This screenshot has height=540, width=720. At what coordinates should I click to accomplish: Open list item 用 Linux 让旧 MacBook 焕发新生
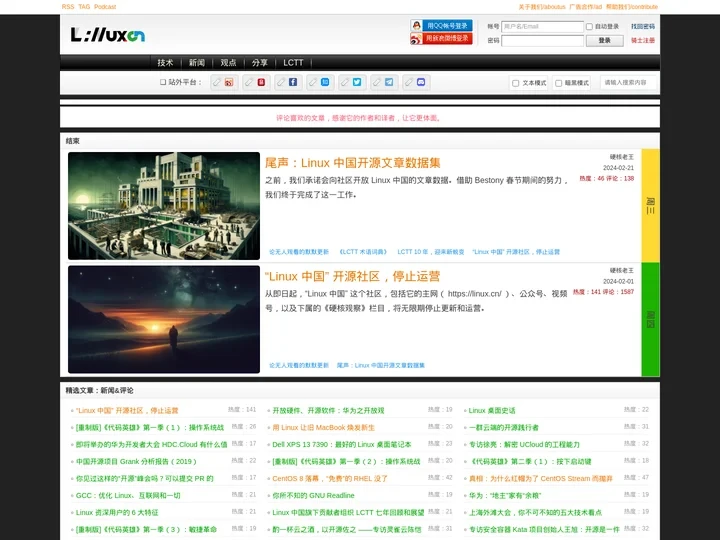tap(323, 428)
